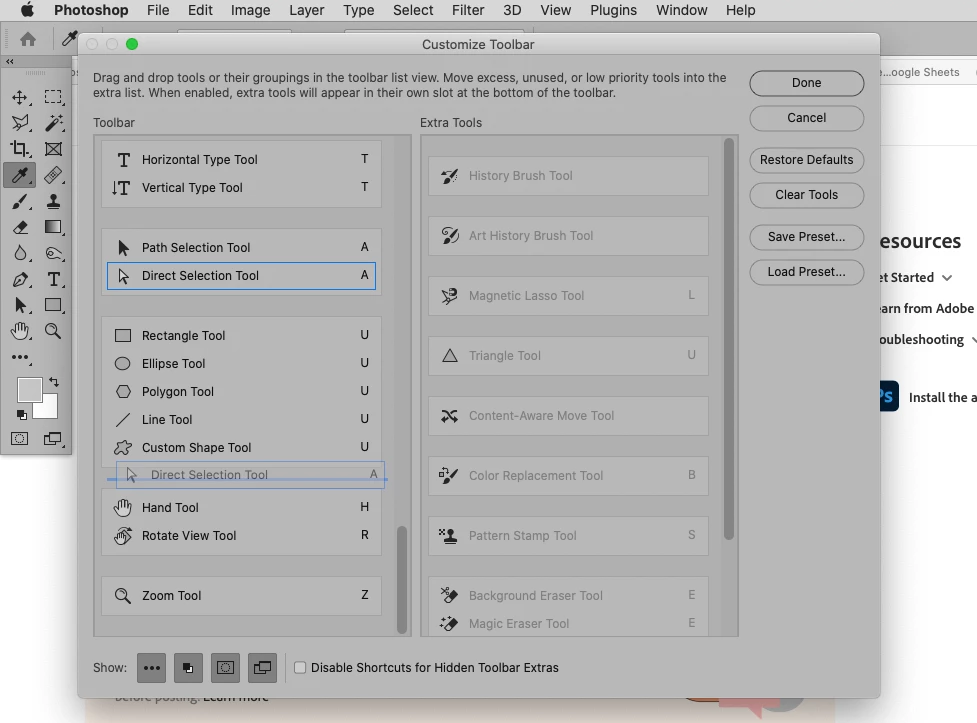The width and height of the screenshot is (977, 723).
Task: Collapse toolbar with double-arrow icon
Action: pos(9,62)
